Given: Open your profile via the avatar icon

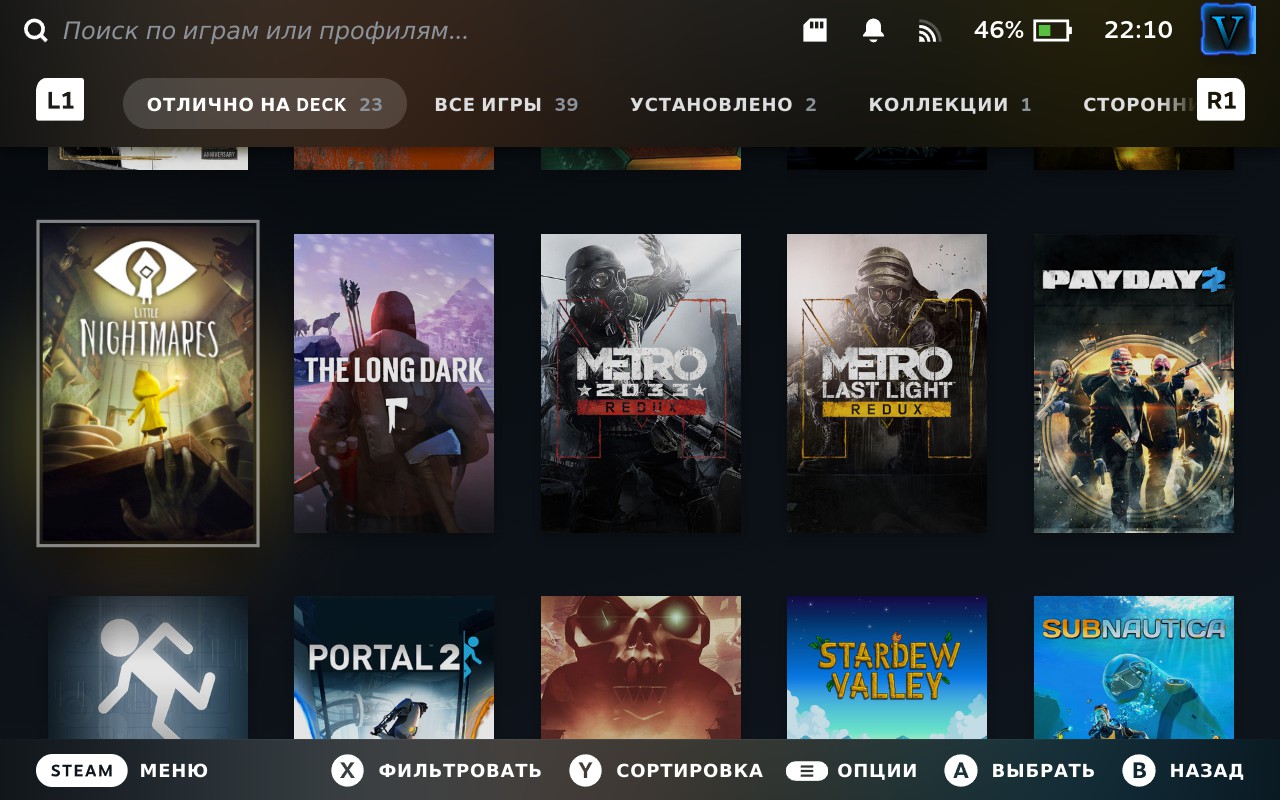Looking at the screenshot, I should 1228,30.
